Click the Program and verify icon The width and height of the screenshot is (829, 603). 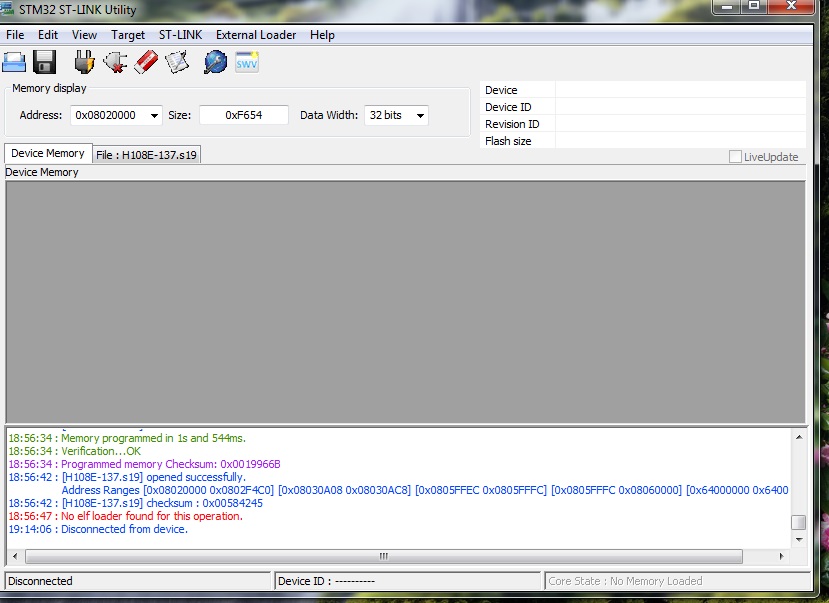[x=177, y=63]
